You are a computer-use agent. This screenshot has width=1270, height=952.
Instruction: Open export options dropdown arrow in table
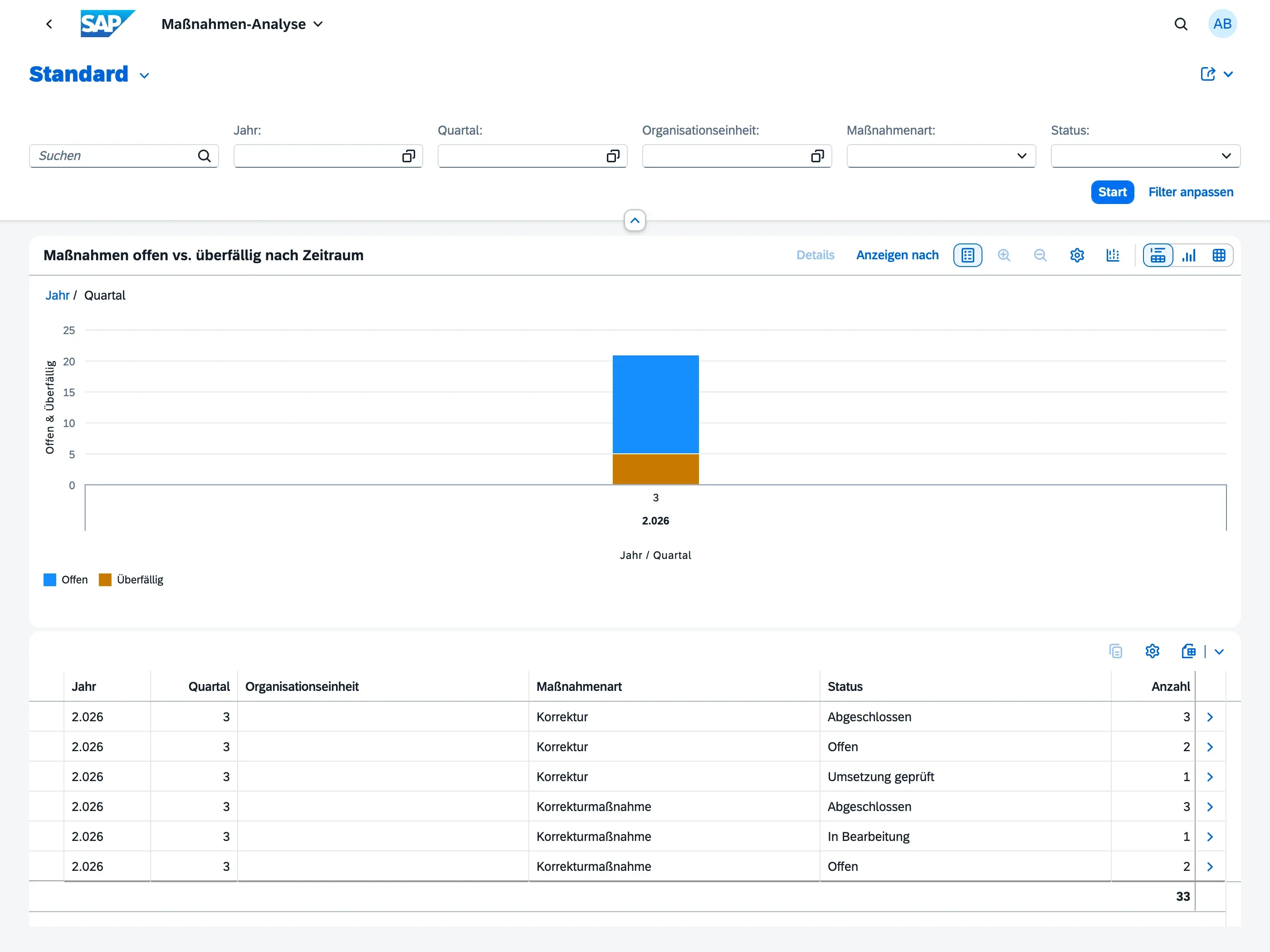(1219, 651)
